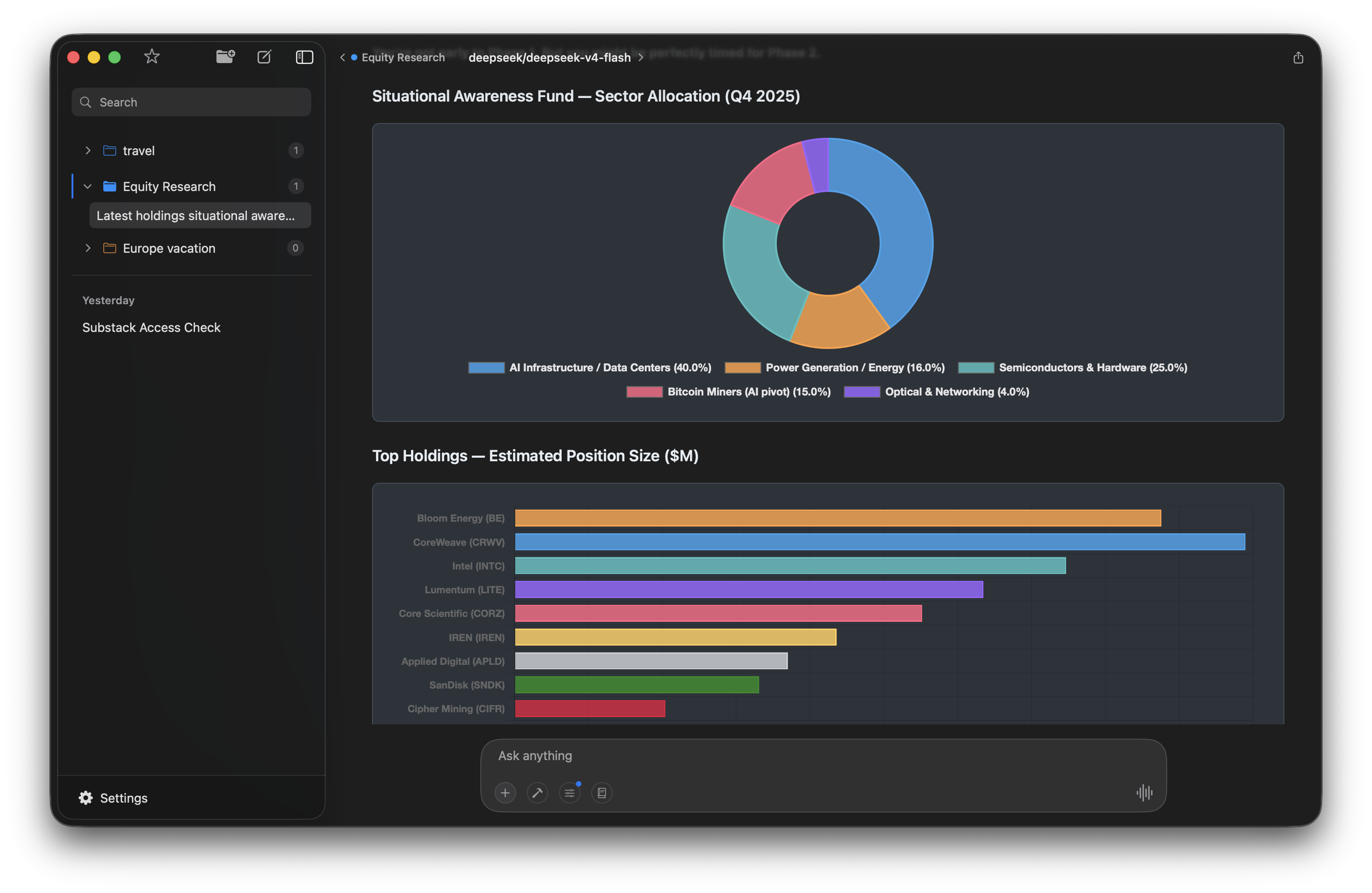
Task: Click the Settings gear icon
Action: (86, 799)
